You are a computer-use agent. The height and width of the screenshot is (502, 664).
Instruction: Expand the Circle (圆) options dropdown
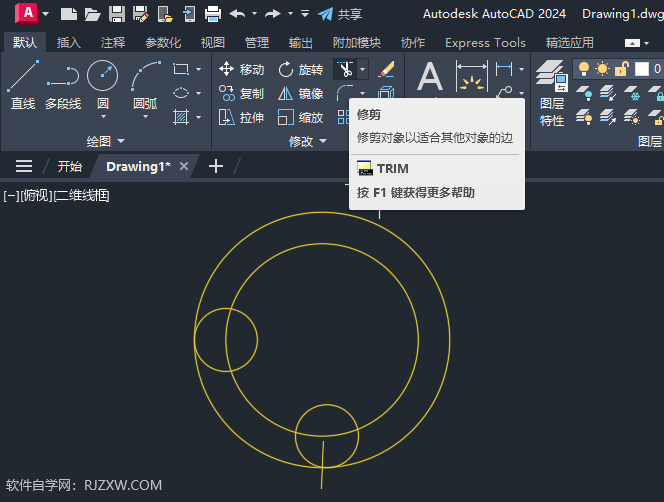tap(103, 116)
